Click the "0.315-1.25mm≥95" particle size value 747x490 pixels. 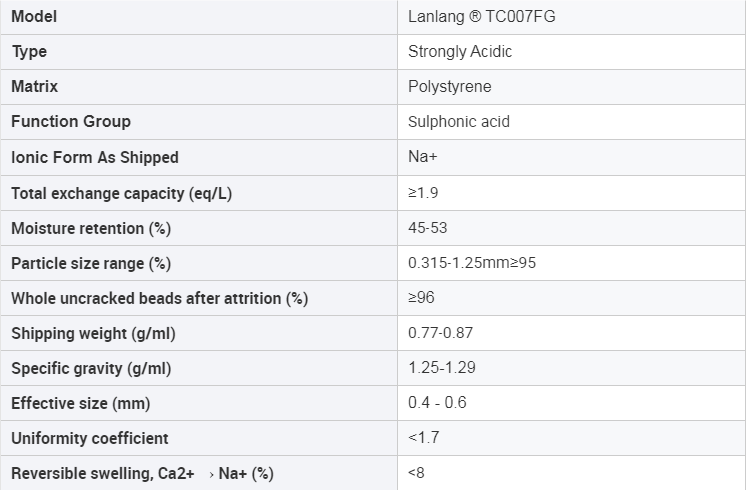(x=479, y=263)
